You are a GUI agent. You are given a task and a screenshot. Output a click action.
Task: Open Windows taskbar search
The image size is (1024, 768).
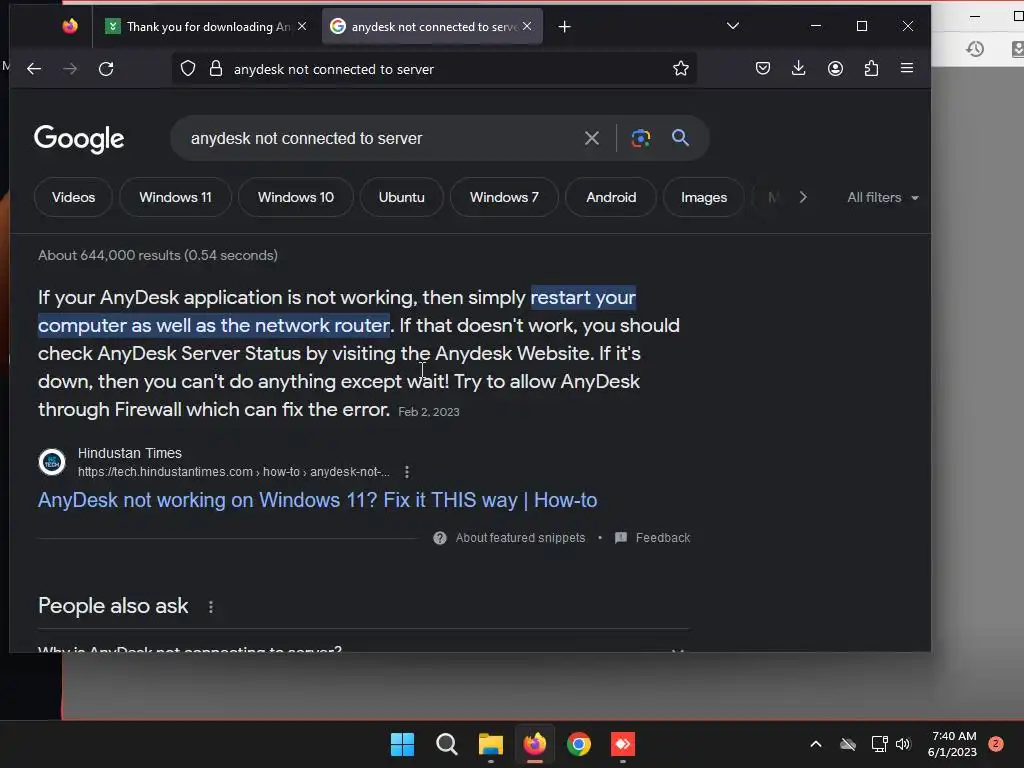point(447,744)
